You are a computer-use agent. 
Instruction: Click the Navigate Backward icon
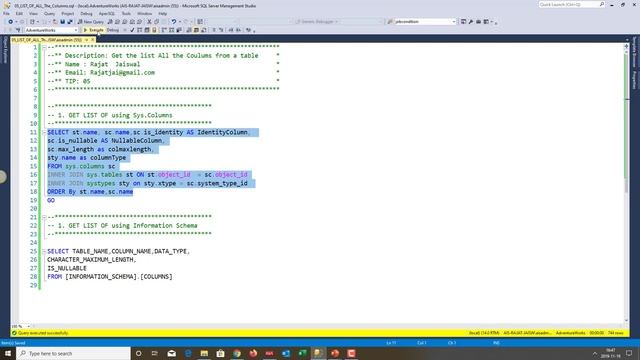(x=10, y=22)
